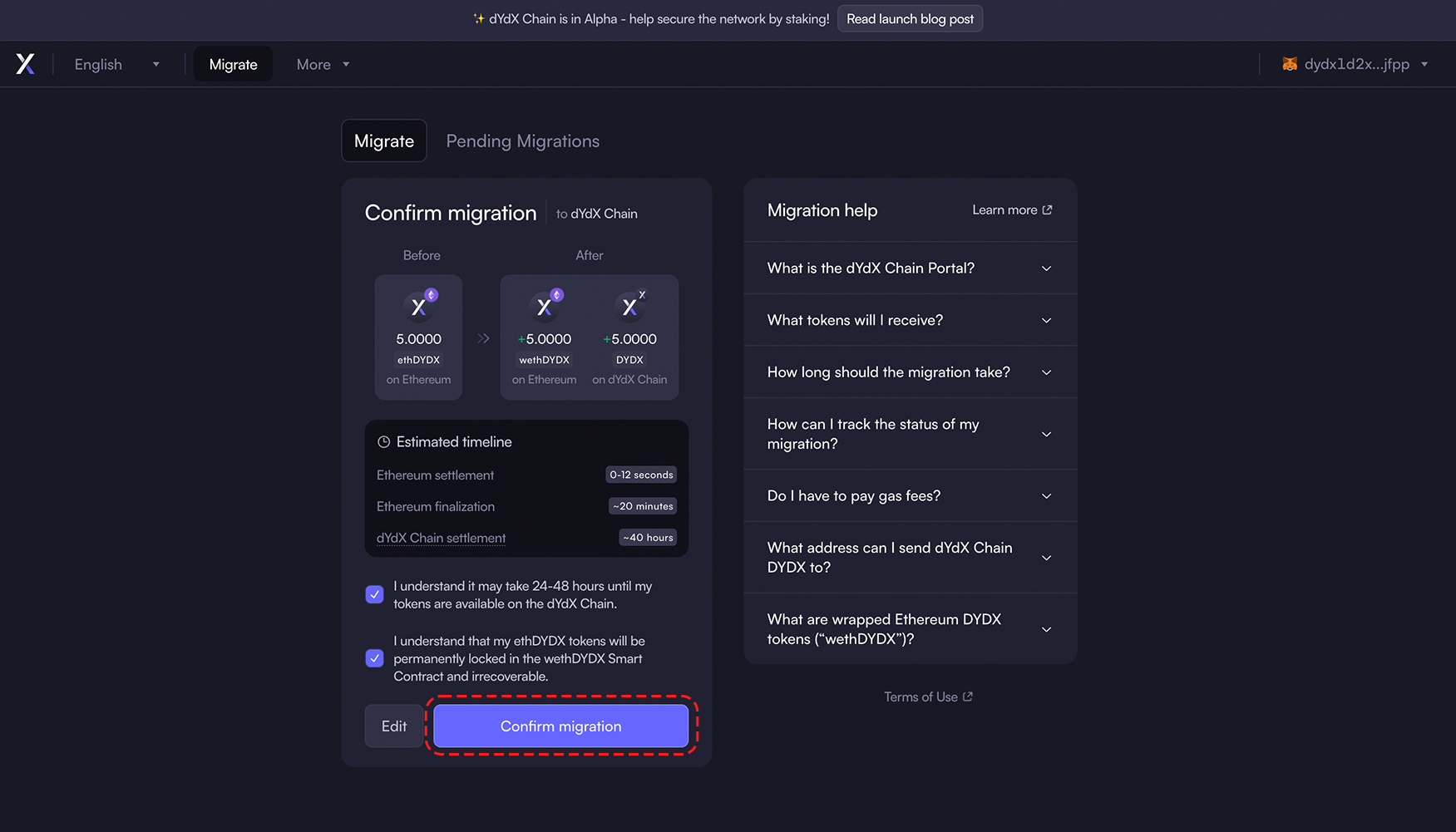This screenshot has width=1456, height=832.
Task: Expand 'What tokens will I receive?'
Action: (911, 320)
